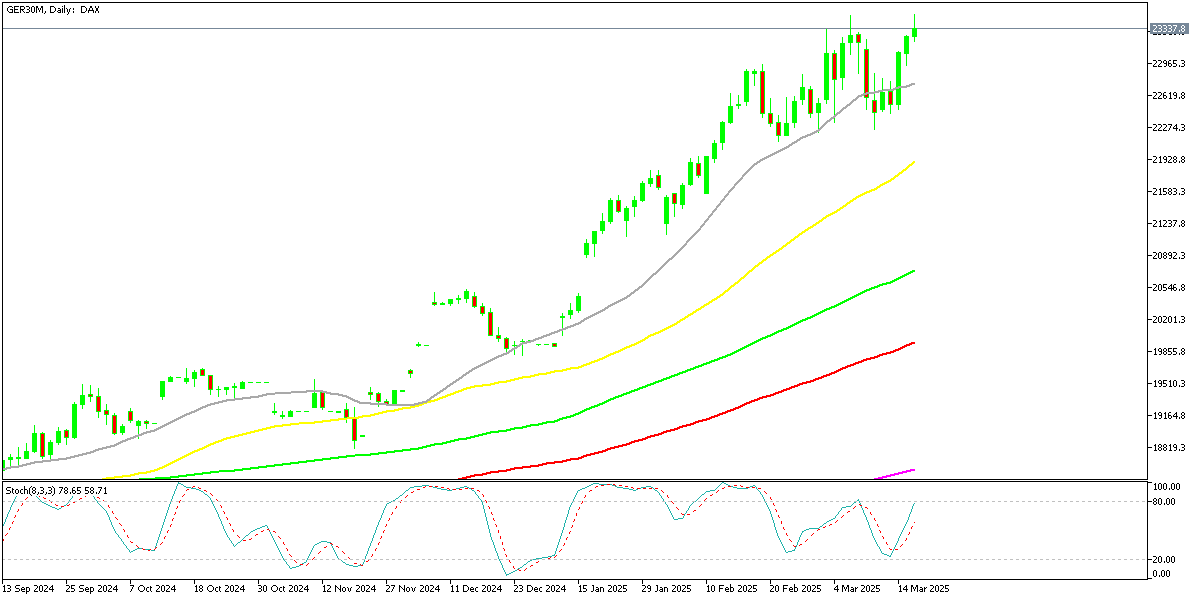This screenshot has height=600, width=1200.
Task: Click the 12 Nov 2024 date label
Action: 349,589
